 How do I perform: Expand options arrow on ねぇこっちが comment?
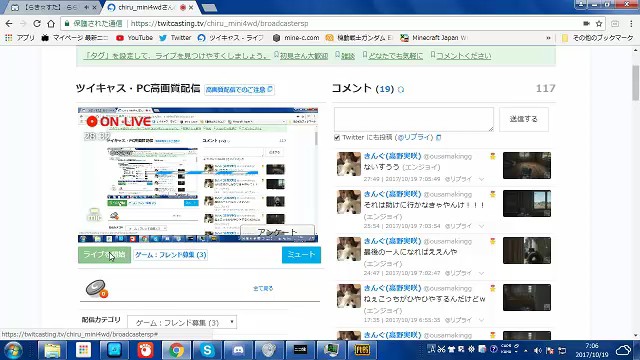tap(482, 320)
